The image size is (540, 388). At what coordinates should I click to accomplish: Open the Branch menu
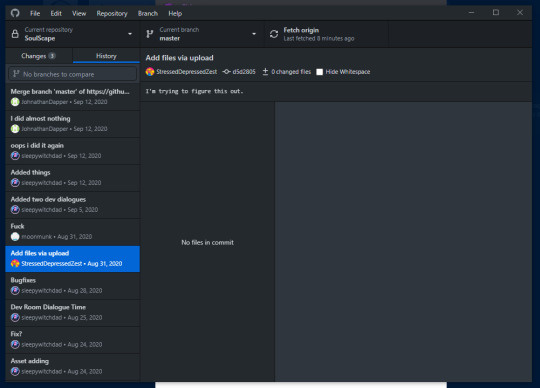point(148,13)
